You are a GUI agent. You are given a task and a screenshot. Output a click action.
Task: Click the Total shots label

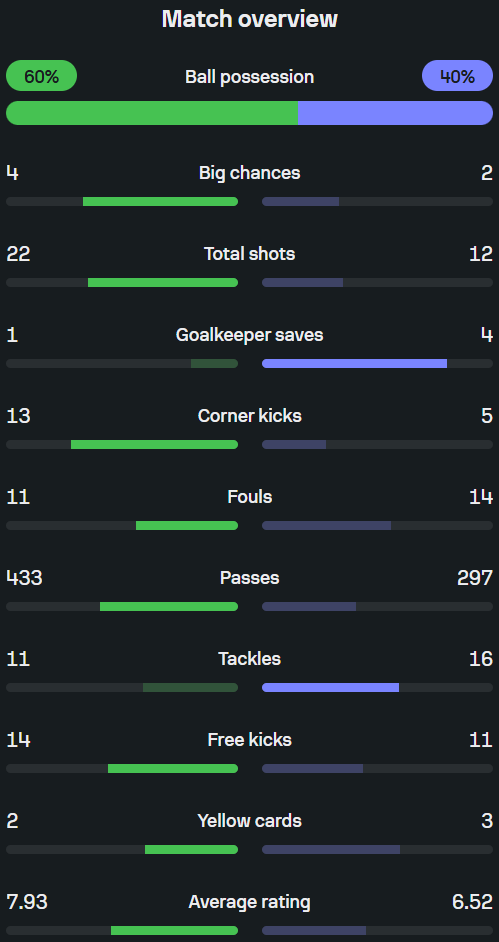point(249,254)
